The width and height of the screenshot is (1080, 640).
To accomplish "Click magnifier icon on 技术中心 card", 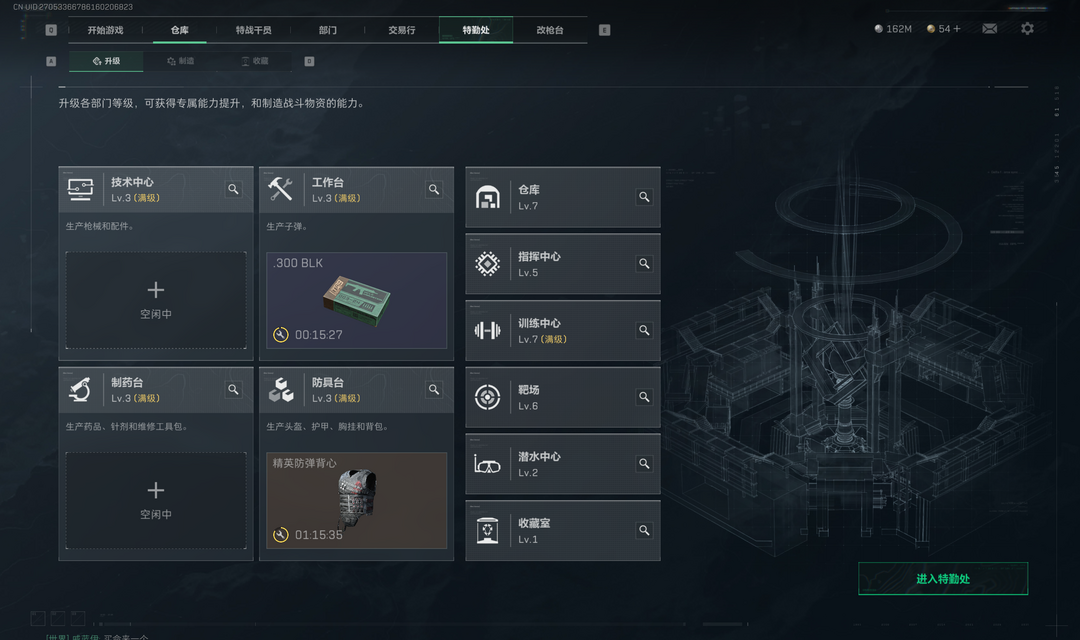I will coord(233,189).
